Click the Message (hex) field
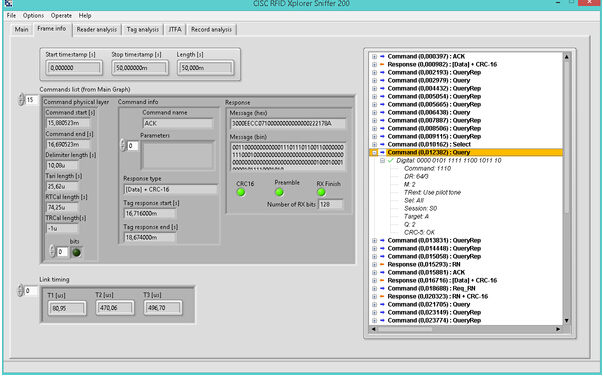 coord(288,123)
